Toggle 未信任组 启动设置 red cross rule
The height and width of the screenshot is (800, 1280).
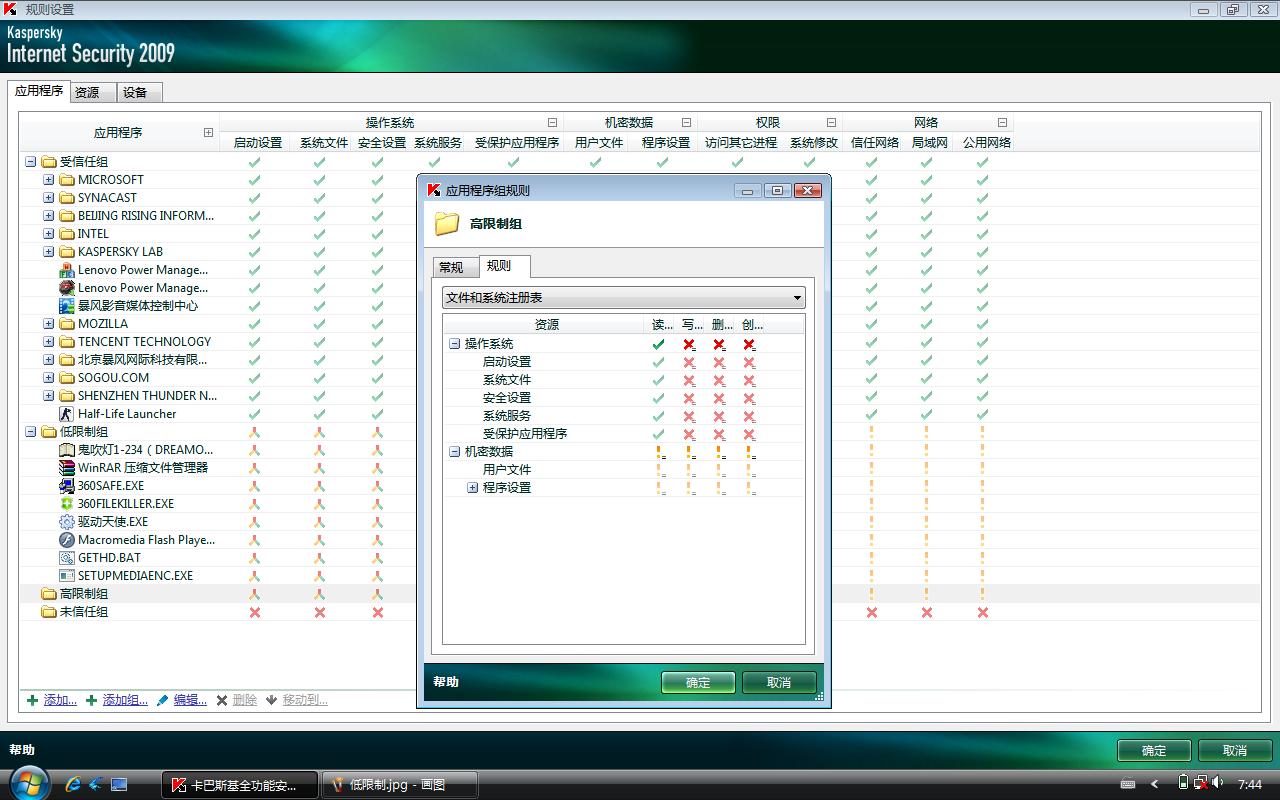254,612
